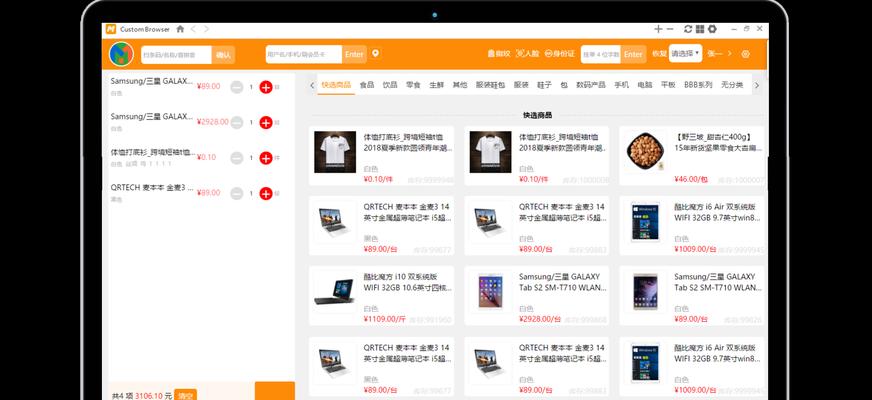Select ID card (身份证) verification

559,54
